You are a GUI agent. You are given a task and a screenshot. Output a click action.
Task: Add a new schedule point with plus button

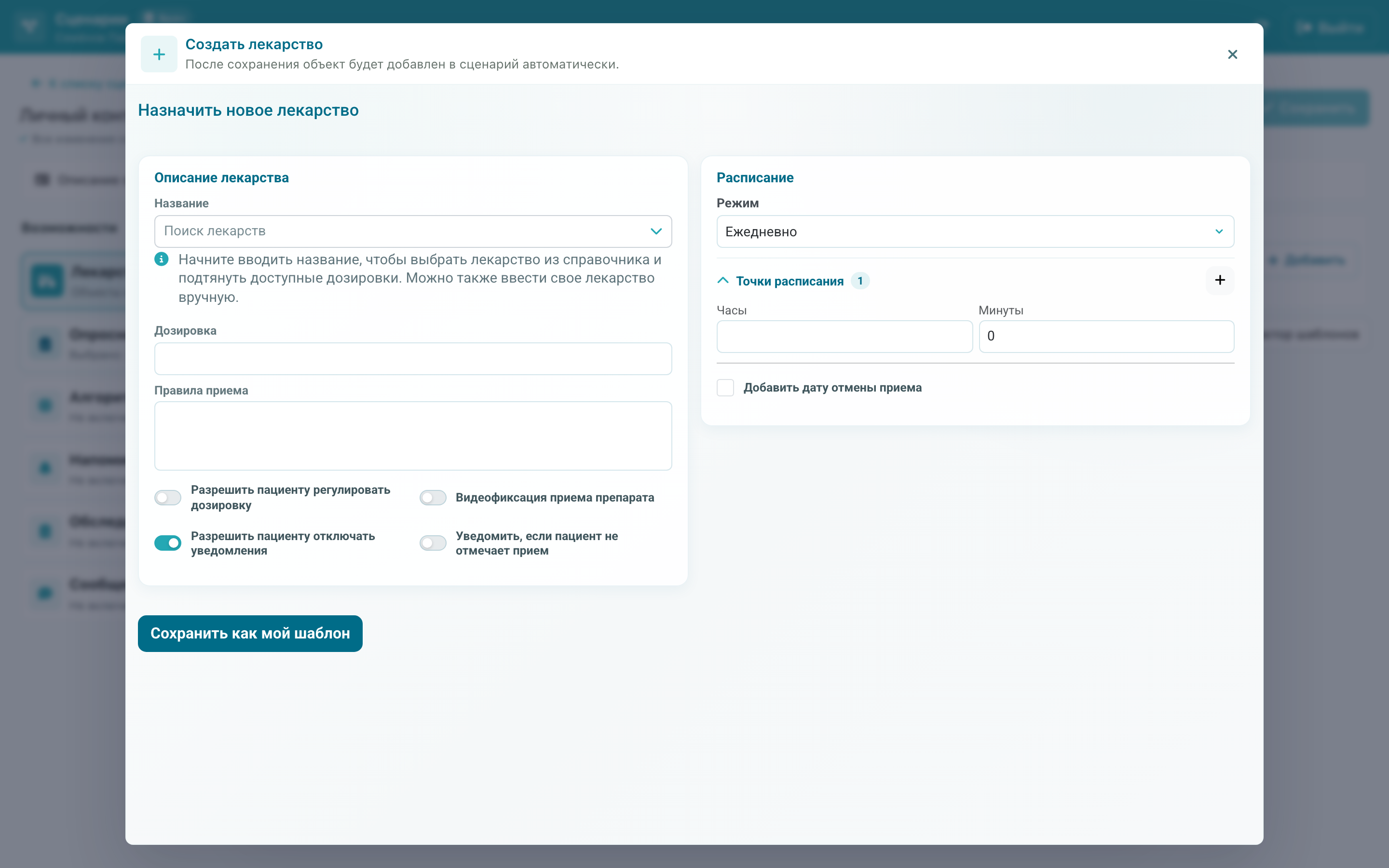(x=1220, y=280)
